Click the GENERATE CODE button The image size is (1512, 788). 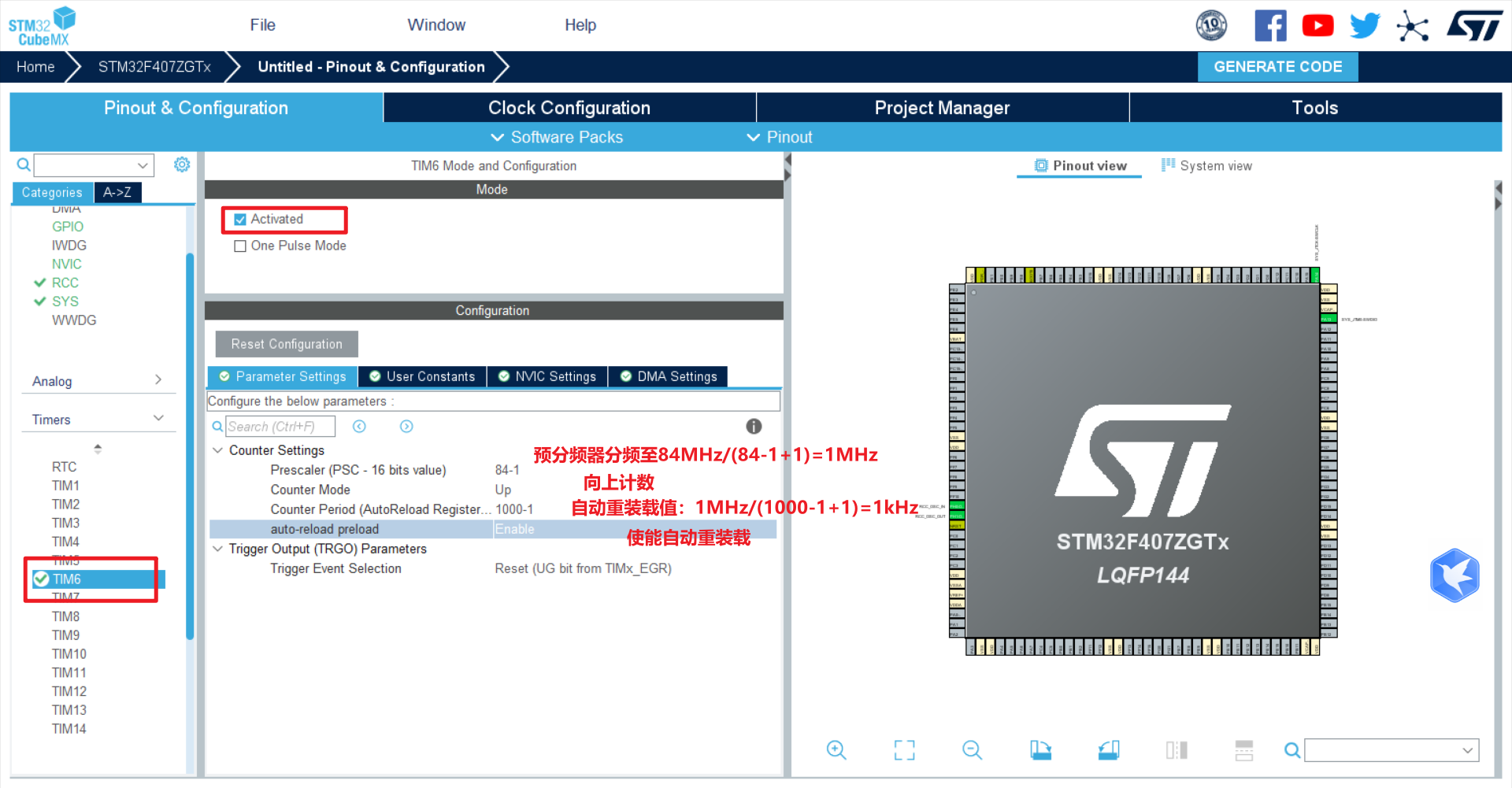click(x=1277, y=67)
